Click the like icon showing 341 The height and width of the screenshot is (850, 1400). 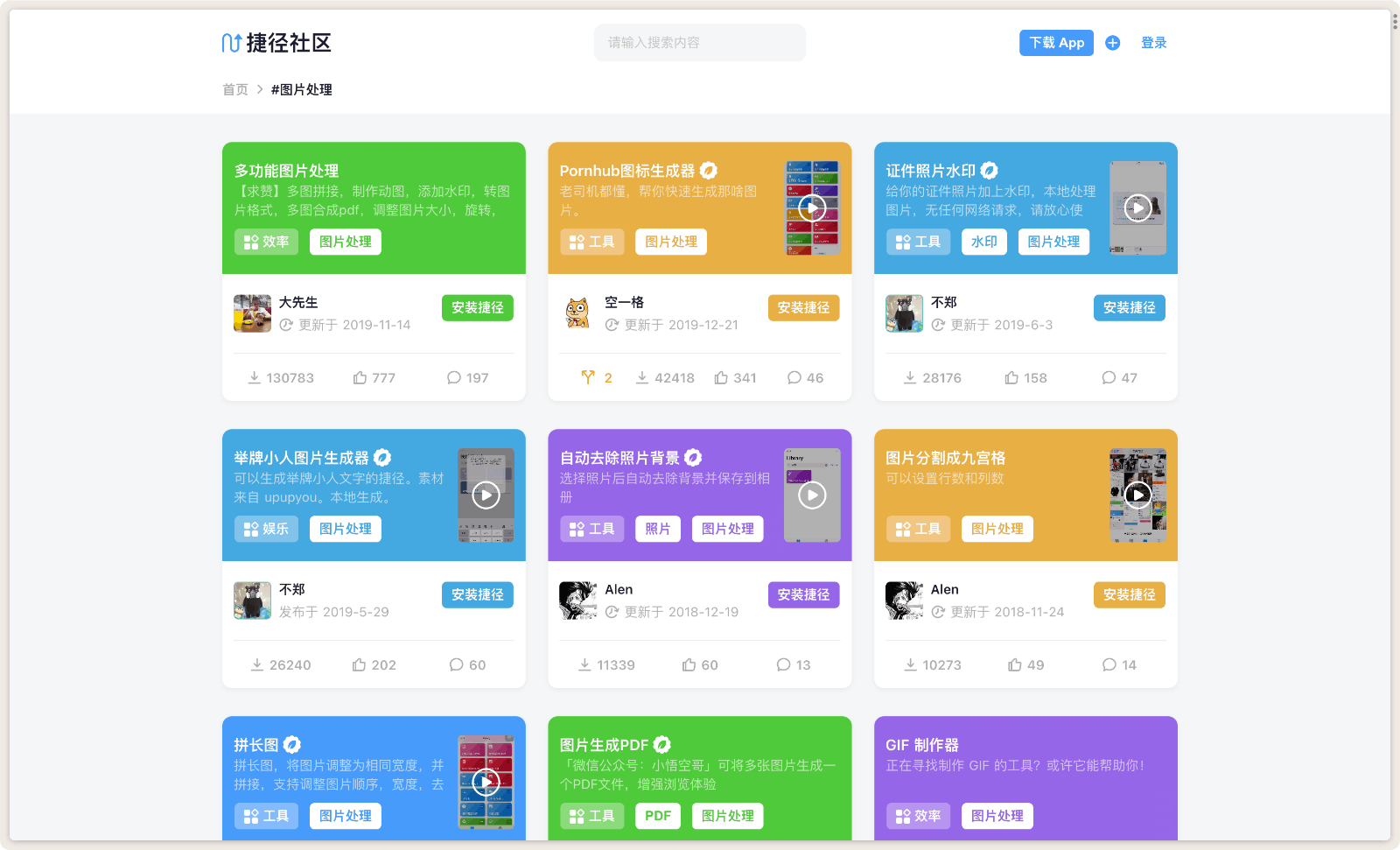tap(721, 377)
